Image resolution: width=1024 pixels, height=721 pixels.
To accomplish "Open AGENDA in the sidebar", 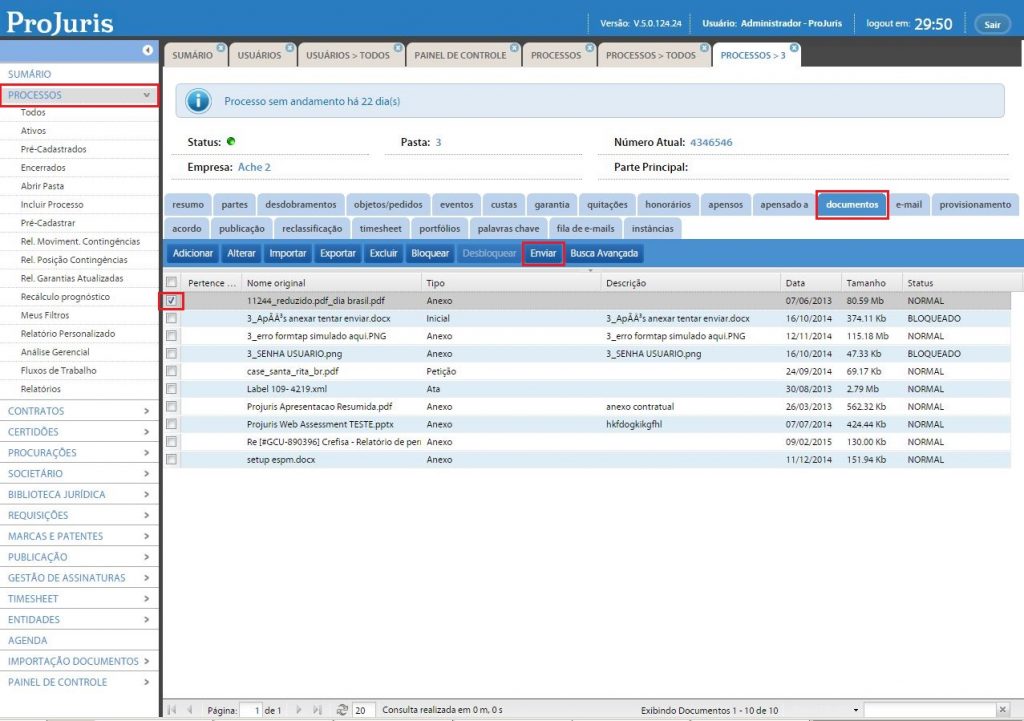I will coord(27,641).
